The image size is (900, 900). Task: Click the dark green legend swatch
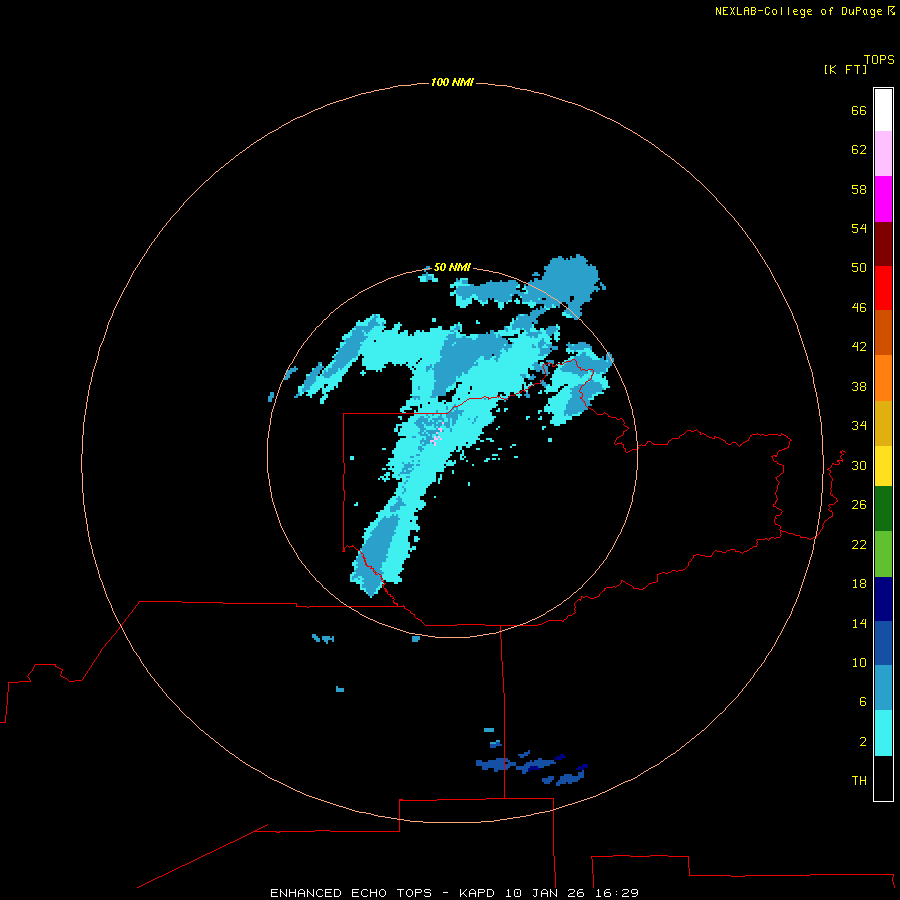point(883,509)
